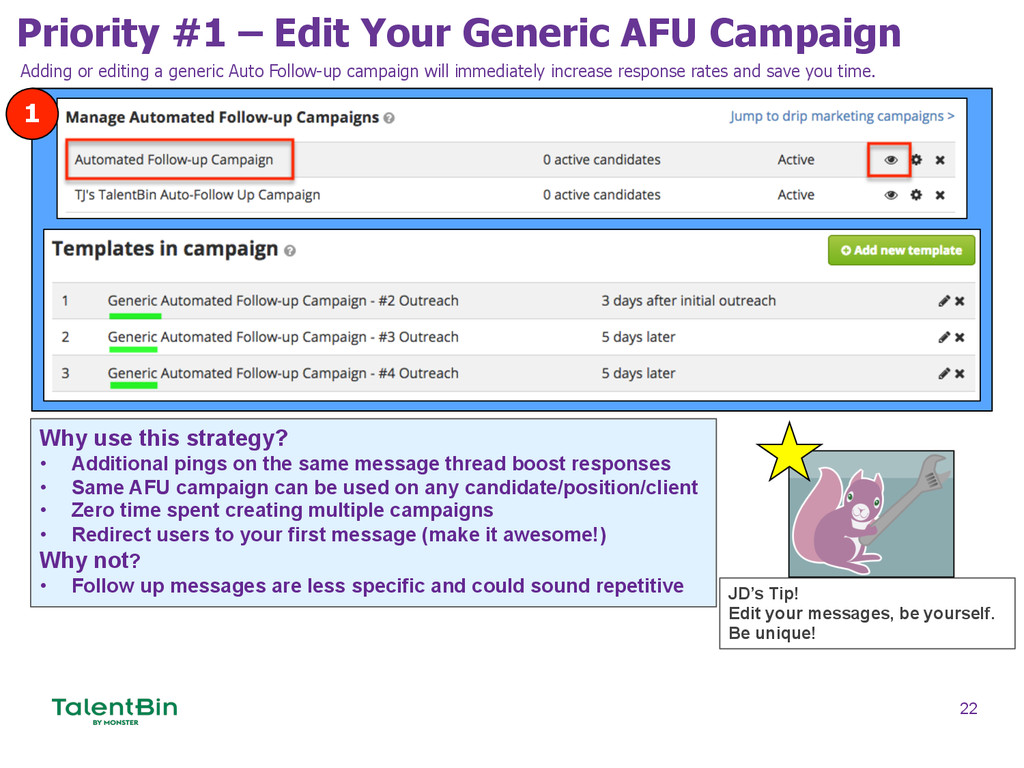Image resolution: width=1024 pixels, height=768 pixels.
Task: Select Generic Automated Follow-up Campaign - #2 Outreach
Action: [x=283, y=301]
